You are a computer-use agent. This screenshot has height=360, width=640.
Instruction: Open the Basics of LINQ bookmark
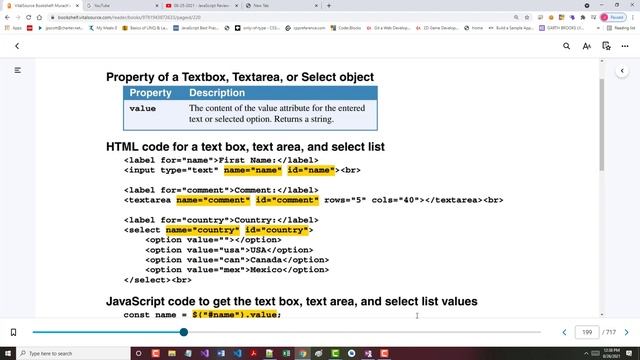coord(145,28)
